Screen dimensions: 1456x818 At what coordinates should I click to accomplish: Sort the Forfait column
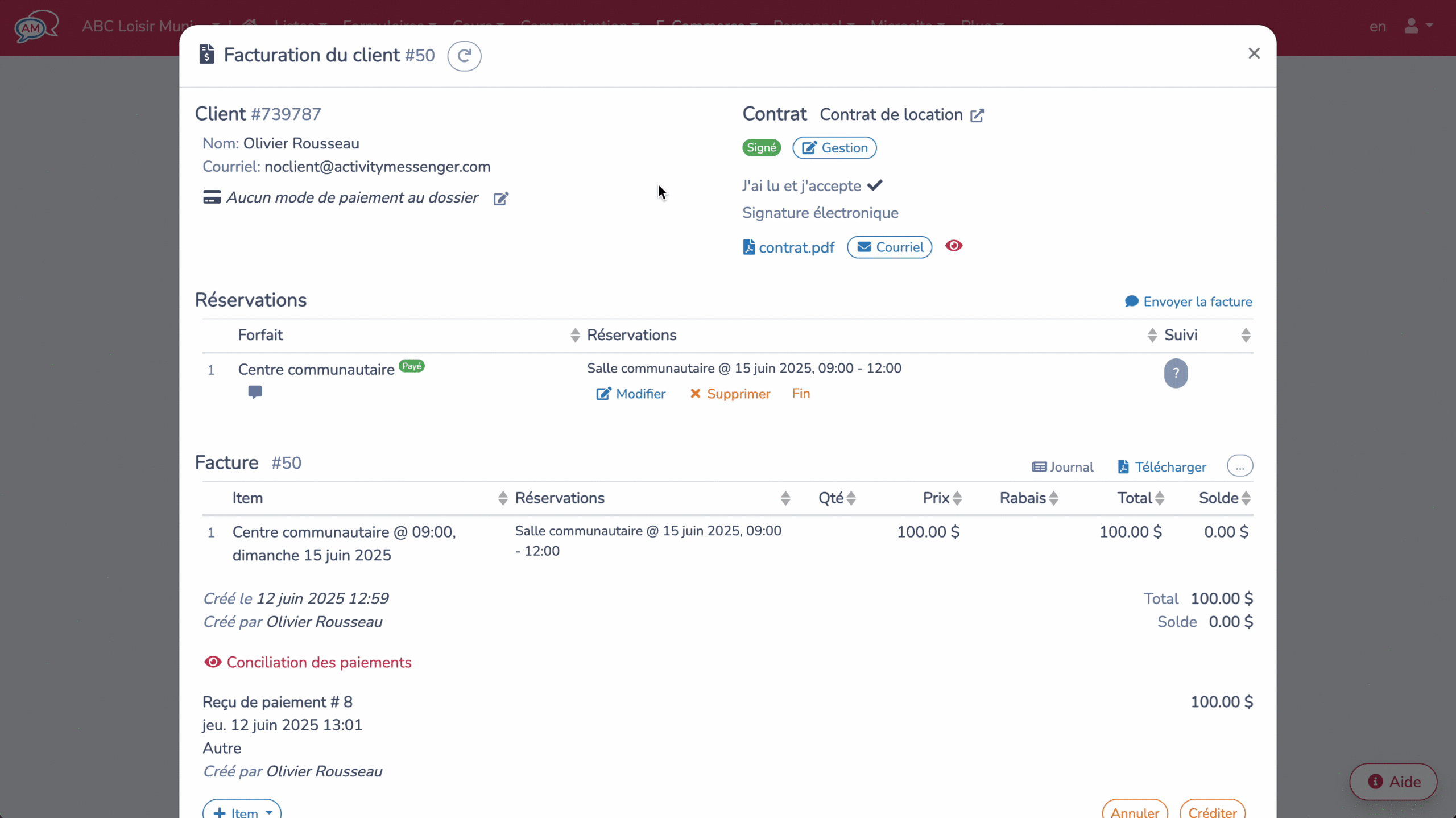[x=574, y=335]
